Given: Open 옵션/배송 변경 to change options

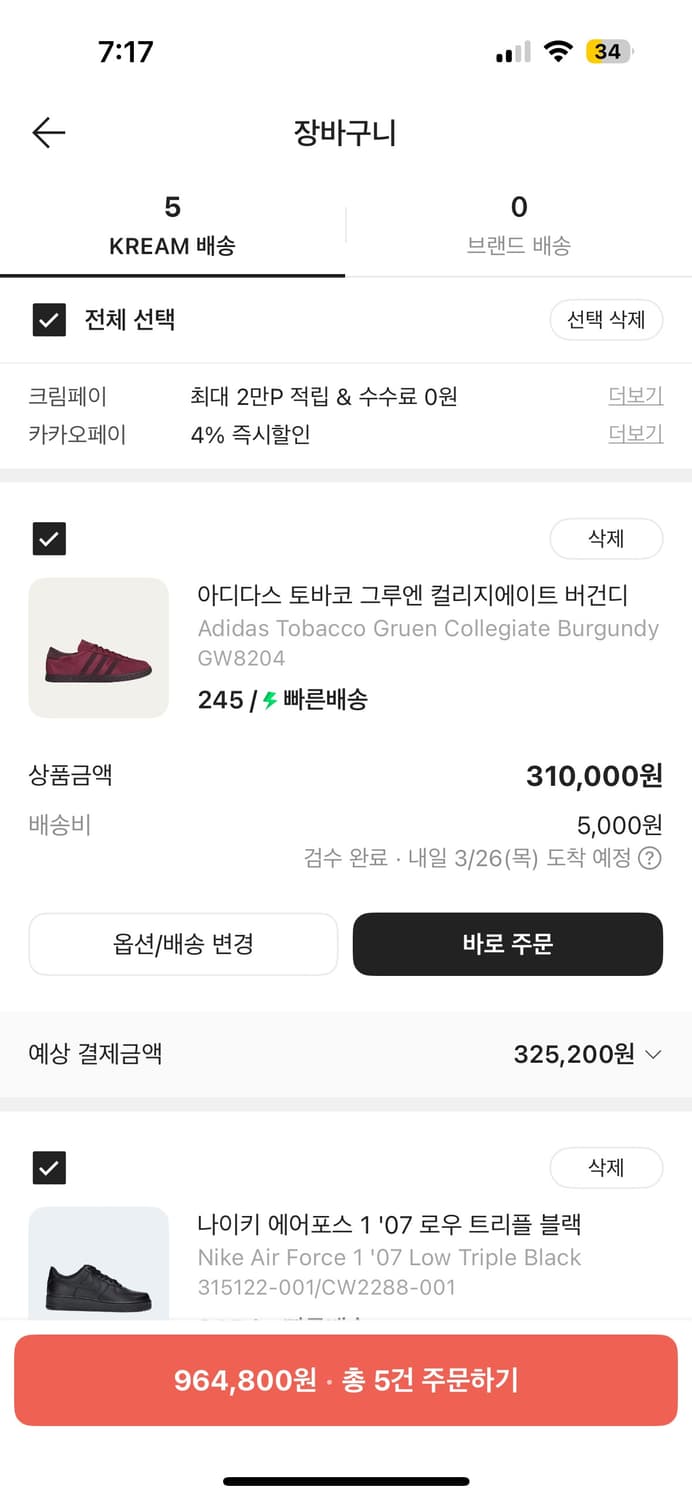Looking at the screenshot, I should (183, 944).
